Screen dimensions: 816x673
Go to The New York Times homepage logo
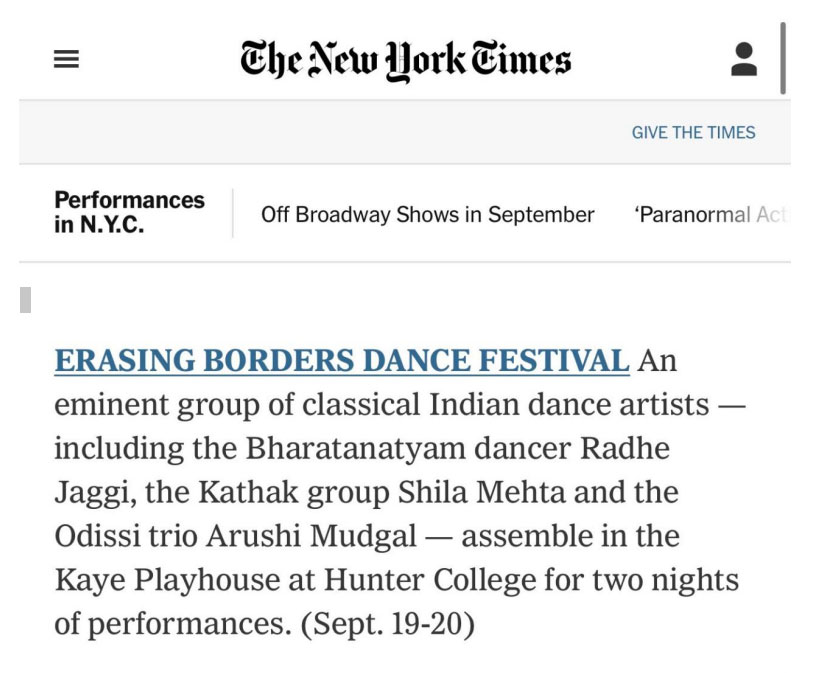405,60
